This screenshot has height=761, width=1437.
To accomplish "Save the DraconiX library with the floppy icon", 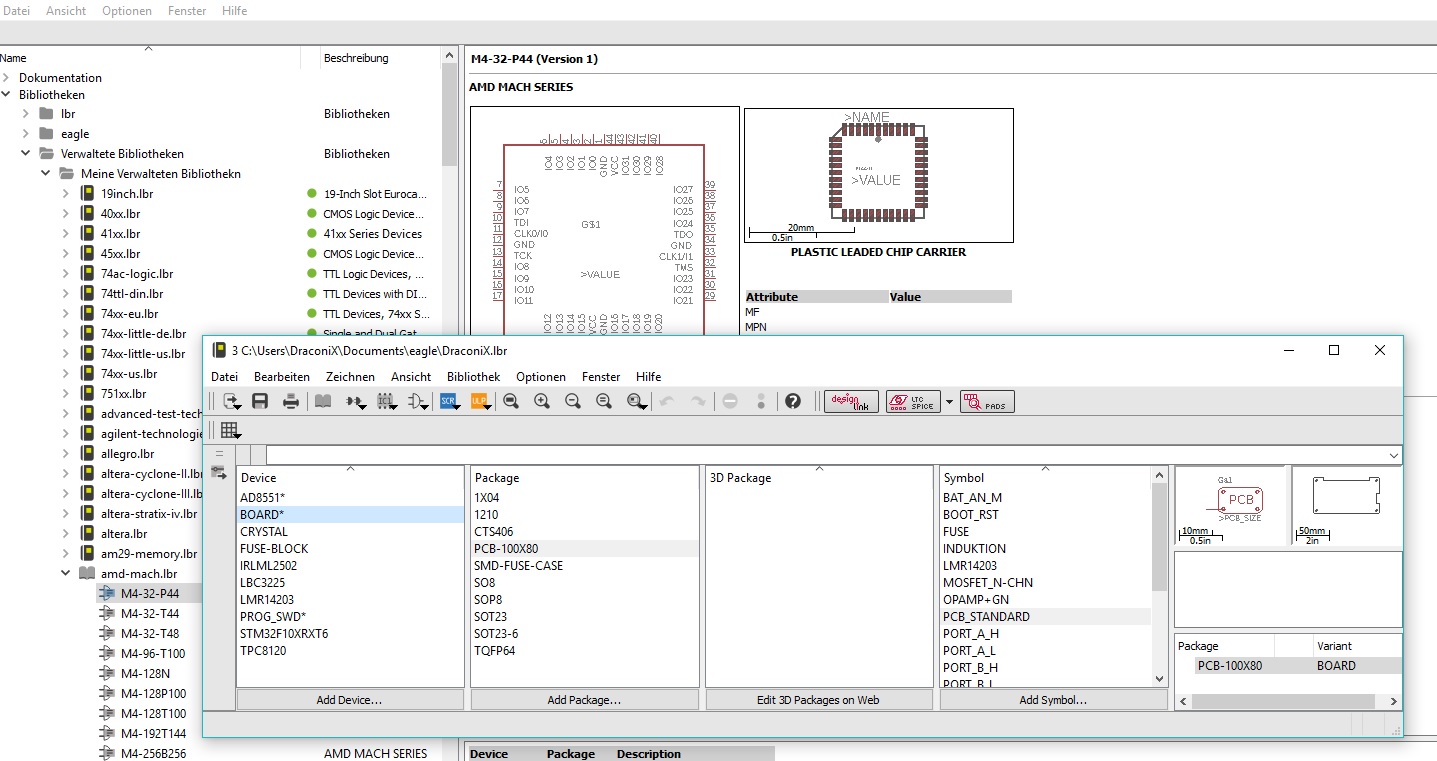I will coord(260,401).
